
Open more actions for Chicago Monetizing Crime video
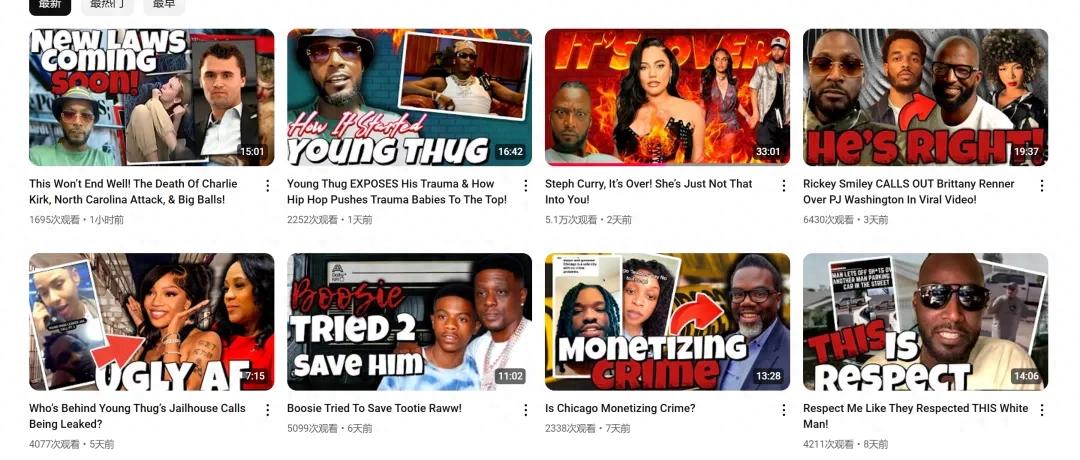(783, 410)
